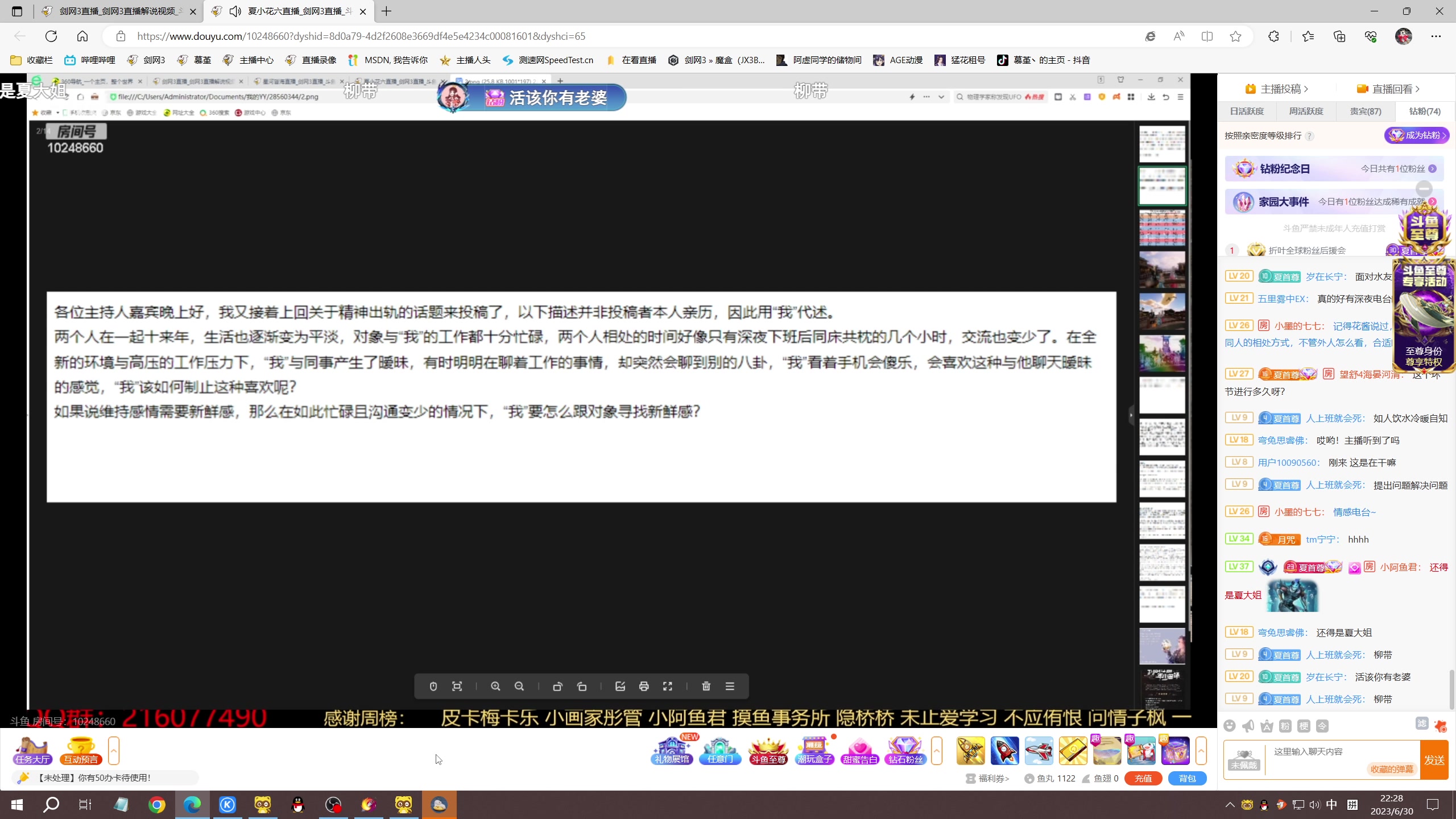
Task: Open the 直播回看 section
Action: click(1389, 89)
